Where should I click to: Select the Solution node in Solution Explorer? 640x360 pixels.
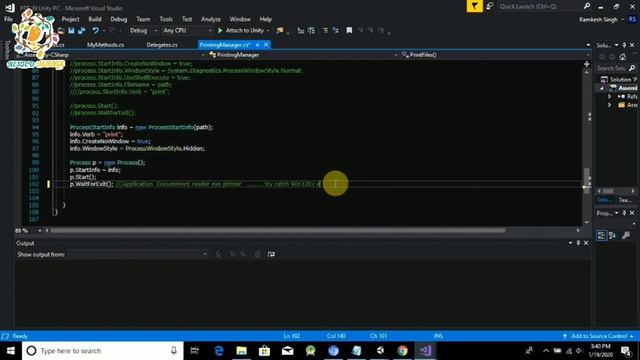620,79
